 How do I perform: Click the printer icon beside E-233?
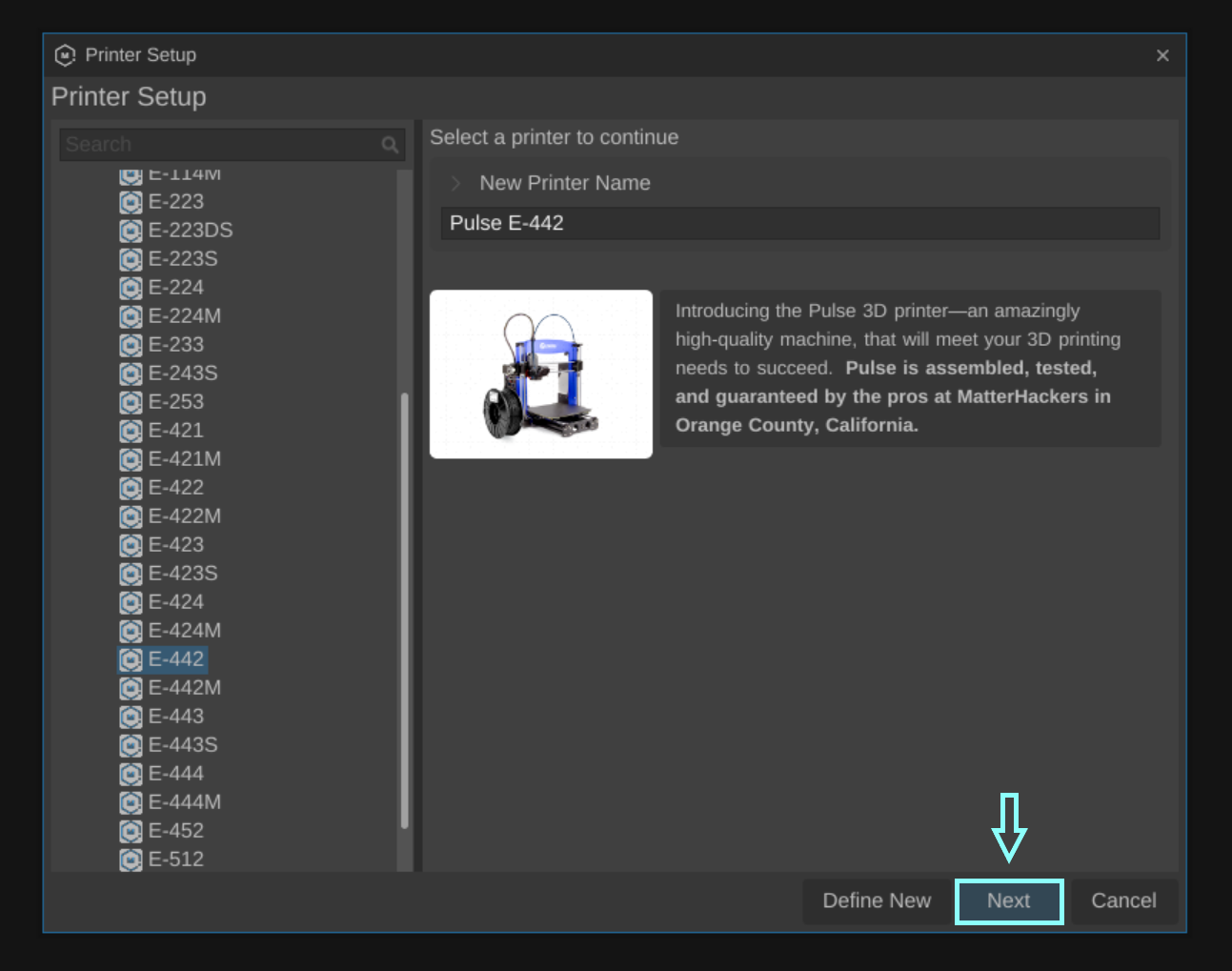tap(131, 345)
